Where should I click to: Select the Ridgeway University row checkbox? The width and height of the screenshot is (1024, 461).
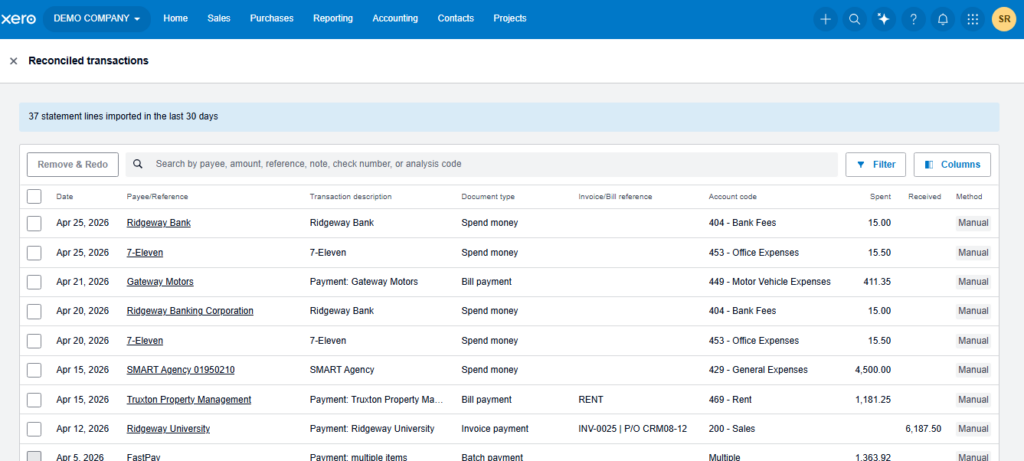(34, 429)
